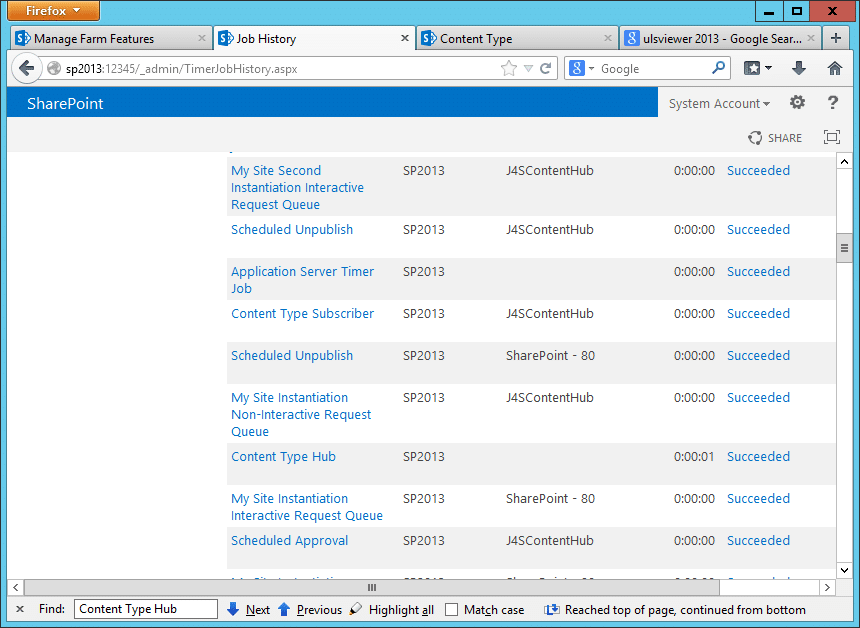Close the Job History tab

point(404,38)
